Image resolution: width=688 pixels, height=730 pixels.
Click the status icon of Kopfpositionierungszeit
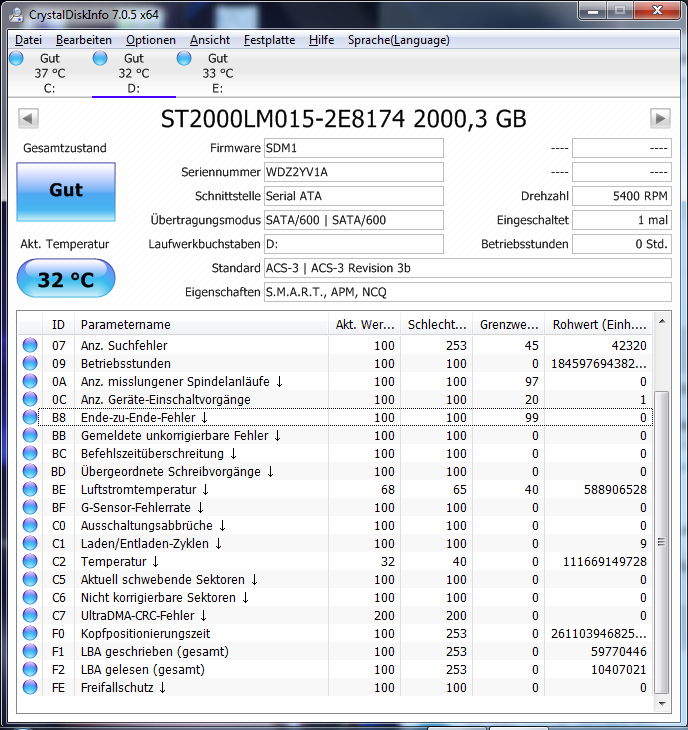(x=30, y=633)
